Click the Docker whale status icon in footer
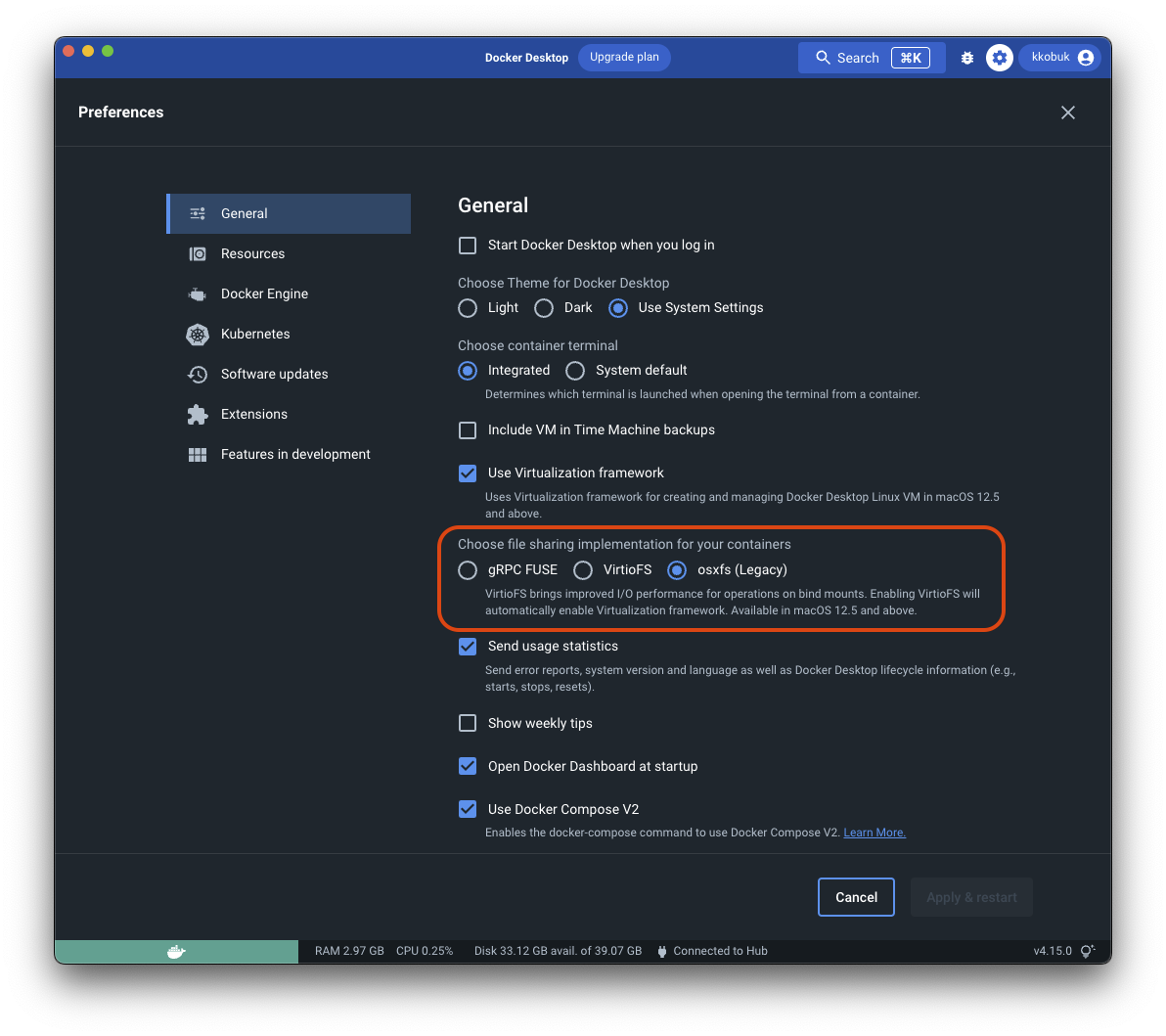Screen dimensions: 1166x1036 (176, 951)
